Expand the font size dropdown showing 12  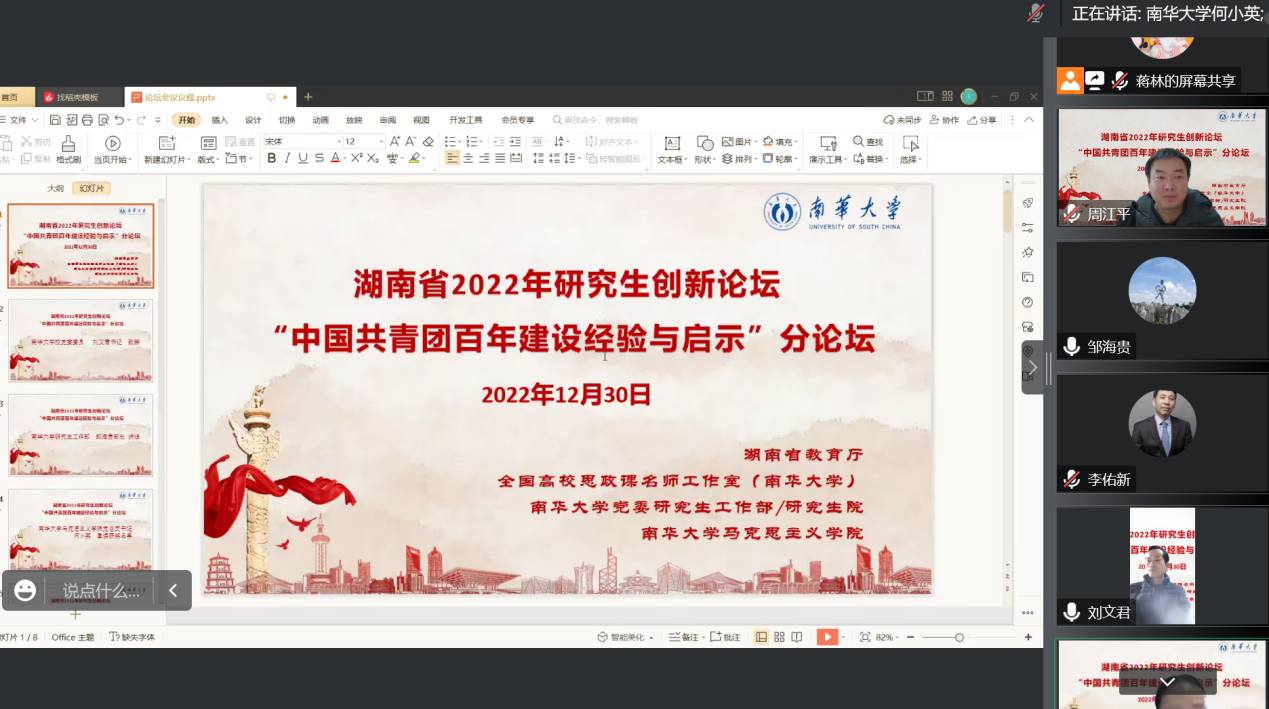380,142
